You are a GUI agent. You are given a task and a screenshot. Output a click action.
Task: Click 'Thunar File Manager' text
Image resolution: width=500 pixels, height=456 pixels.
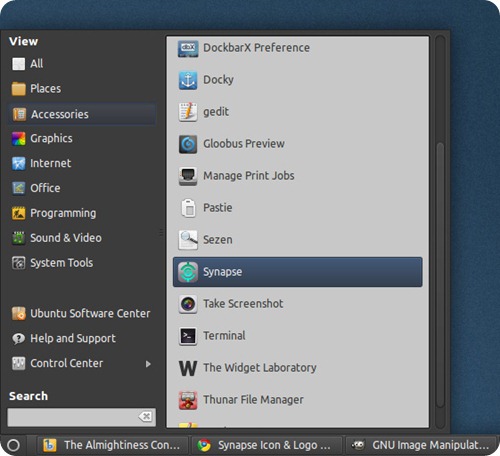(x=253, y=400)
